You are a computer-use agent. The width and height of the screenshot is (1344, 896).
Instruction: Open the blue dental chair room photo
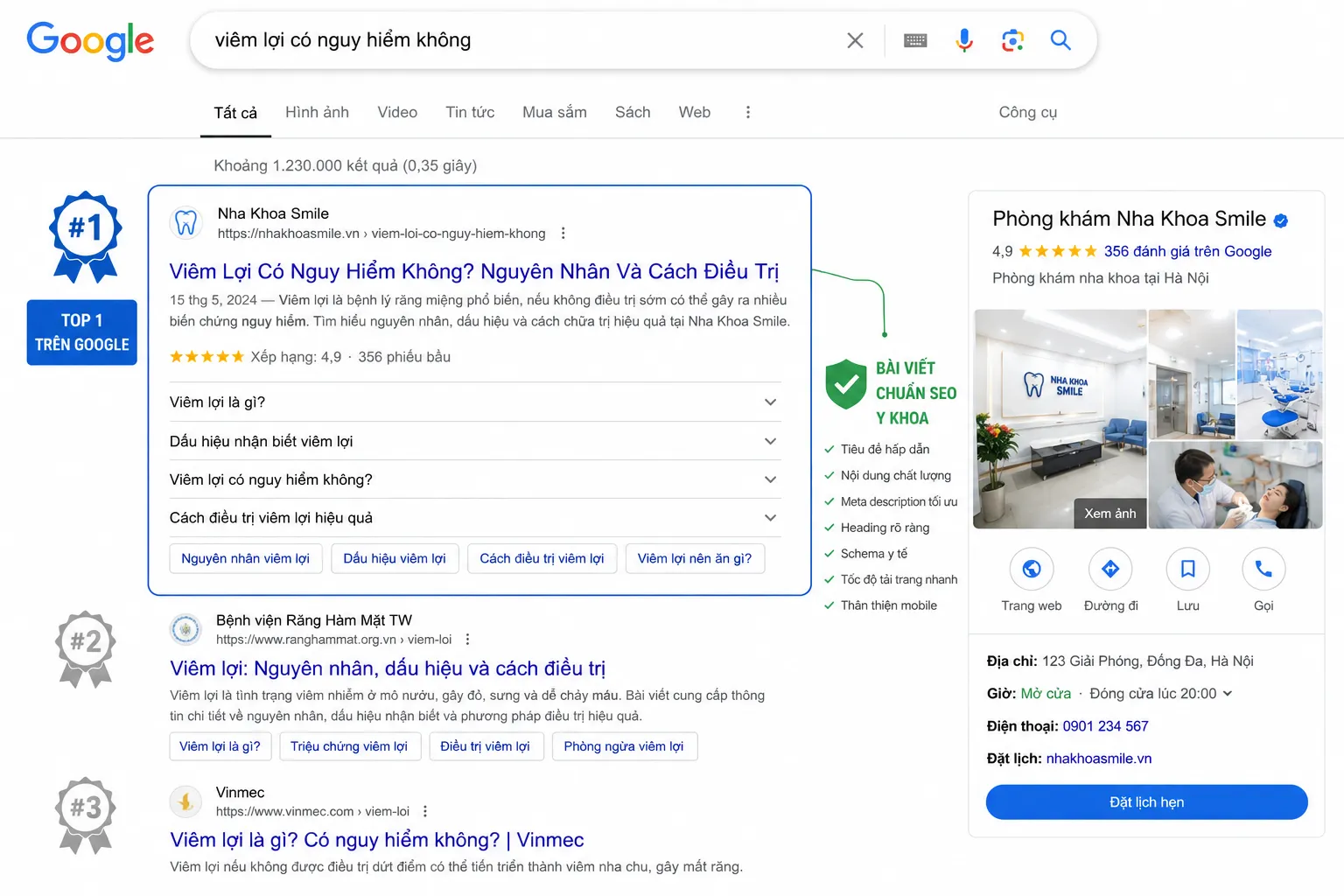pyautogui.click(x=1279, y=374)
